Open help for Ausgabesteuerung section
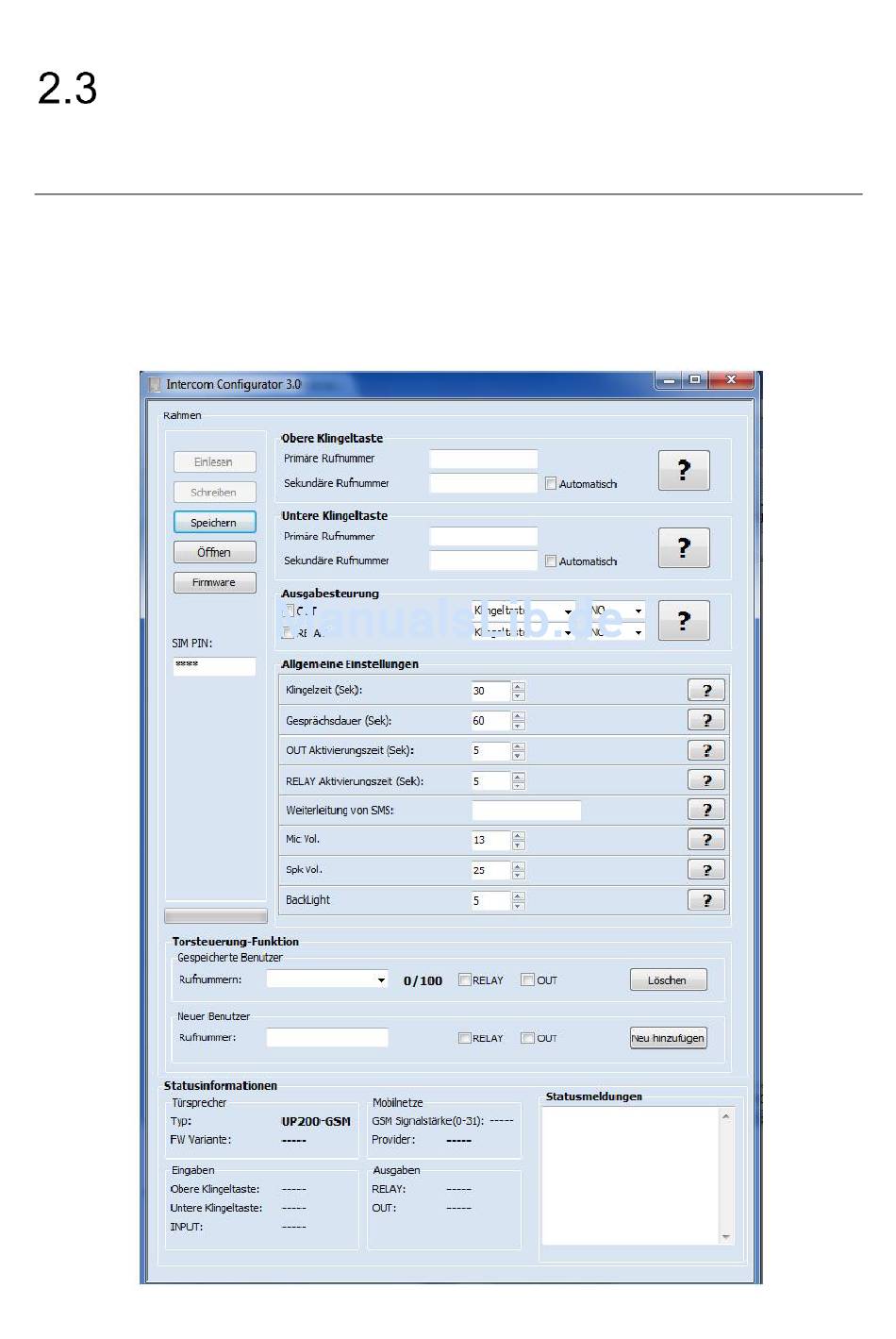This screenshot has width=896, height=1339. (x=684, y=621)
